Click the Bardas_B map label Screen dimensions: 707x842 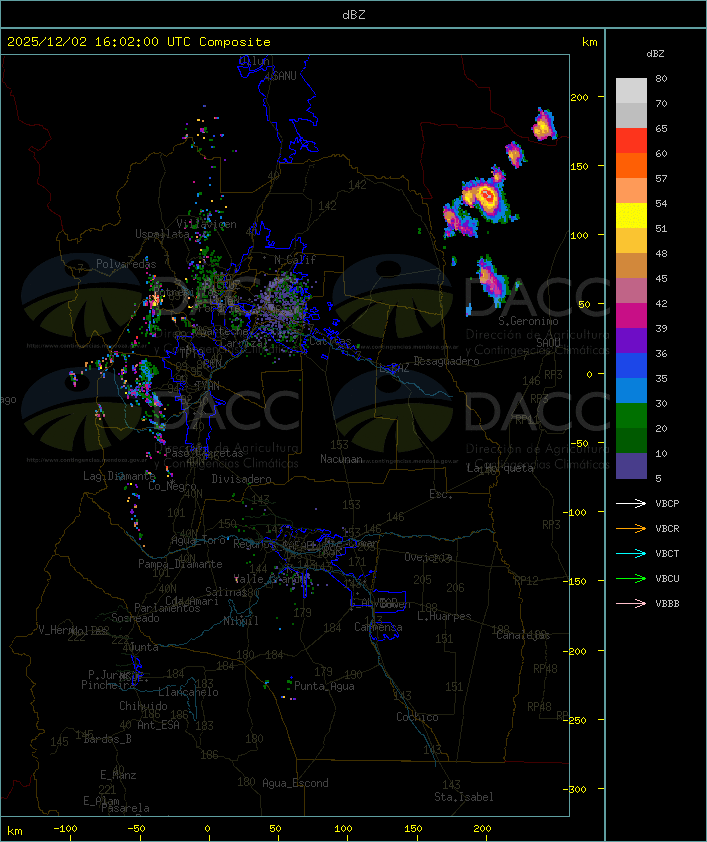click(x=108, y=739)
